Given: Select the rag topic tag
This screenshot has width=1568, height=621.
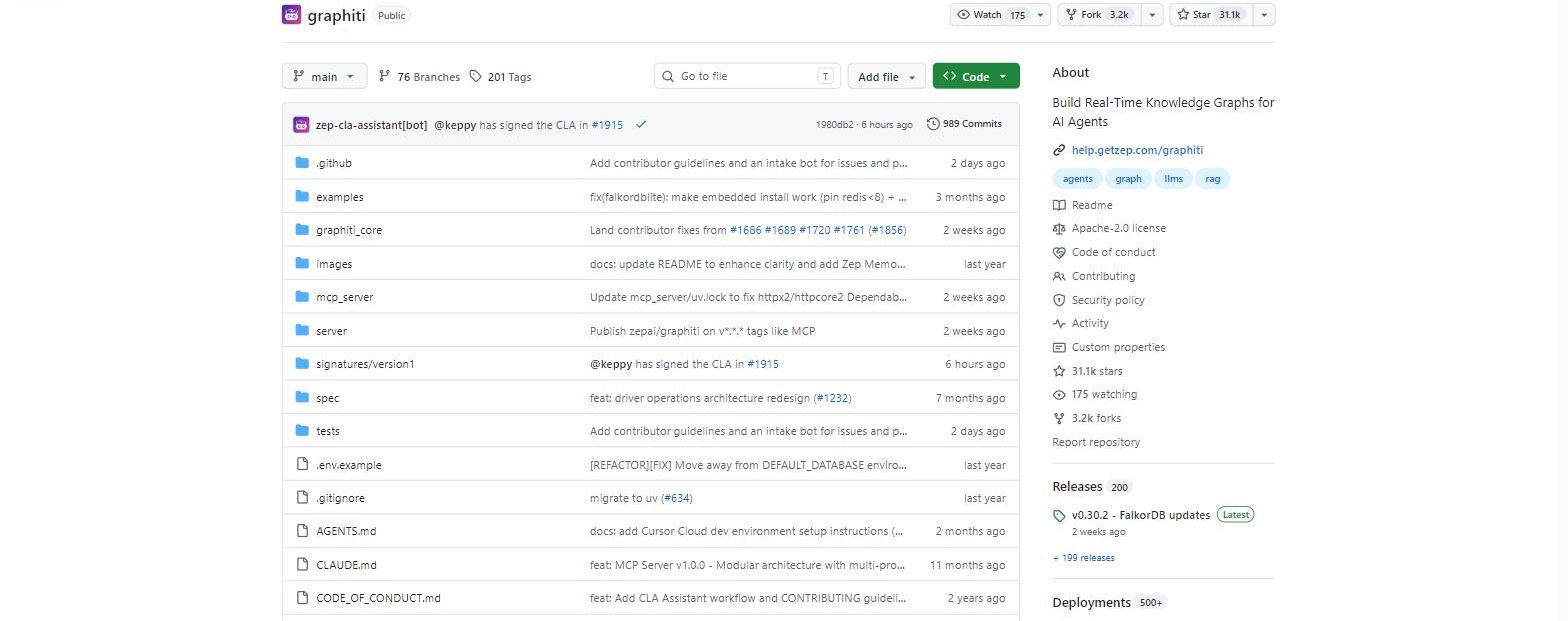Looking at the screenshot, I should 1212,179.
